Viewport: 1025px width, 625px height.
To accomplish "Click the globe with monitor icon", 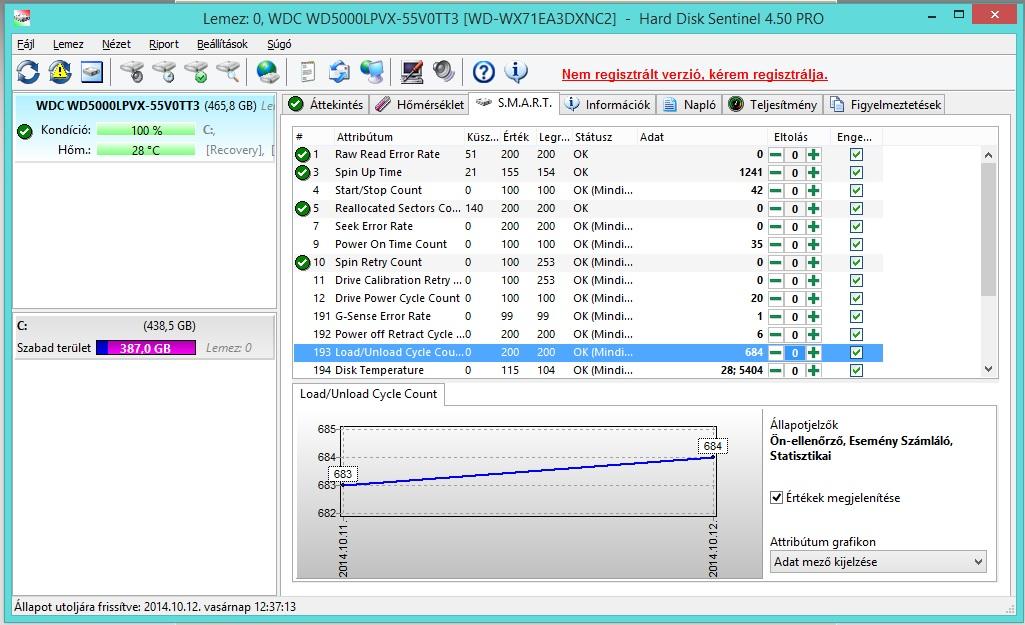I will point(371,71).
